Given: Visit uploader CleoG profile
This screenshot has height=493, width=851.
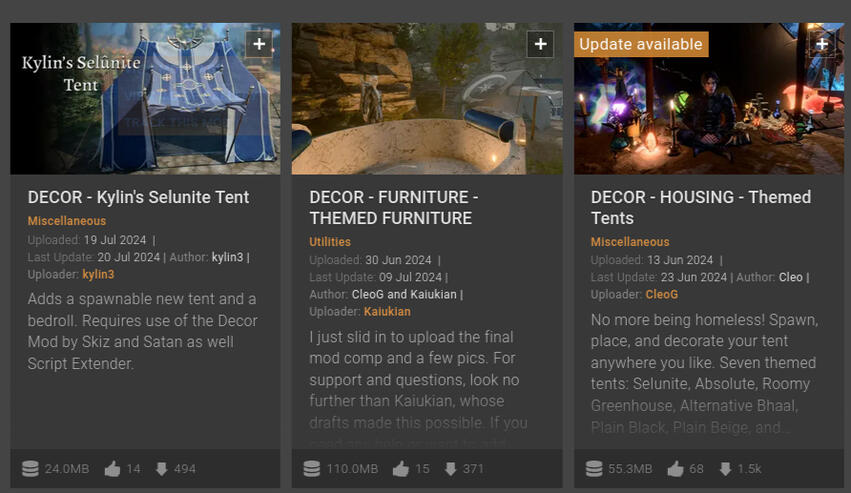Looking at the screenshot, I should 662,294.
